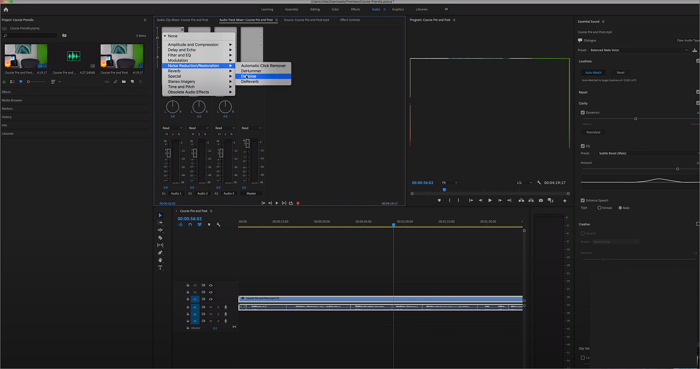Viewport: 700px width, 369px height.
Task: Play from the Audio Track Mixer transport
Action: click(x=277, y=203)
